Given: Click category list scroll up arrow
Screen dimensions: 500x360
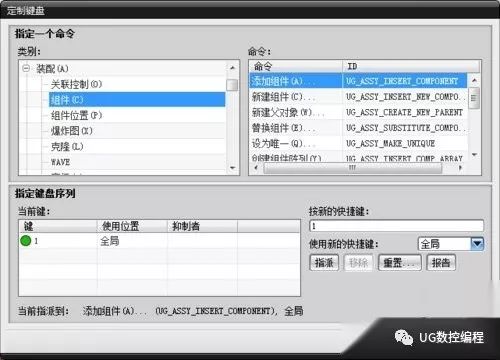Looking at the screenshot, I should pyautogui.click(x=232, y=68).
